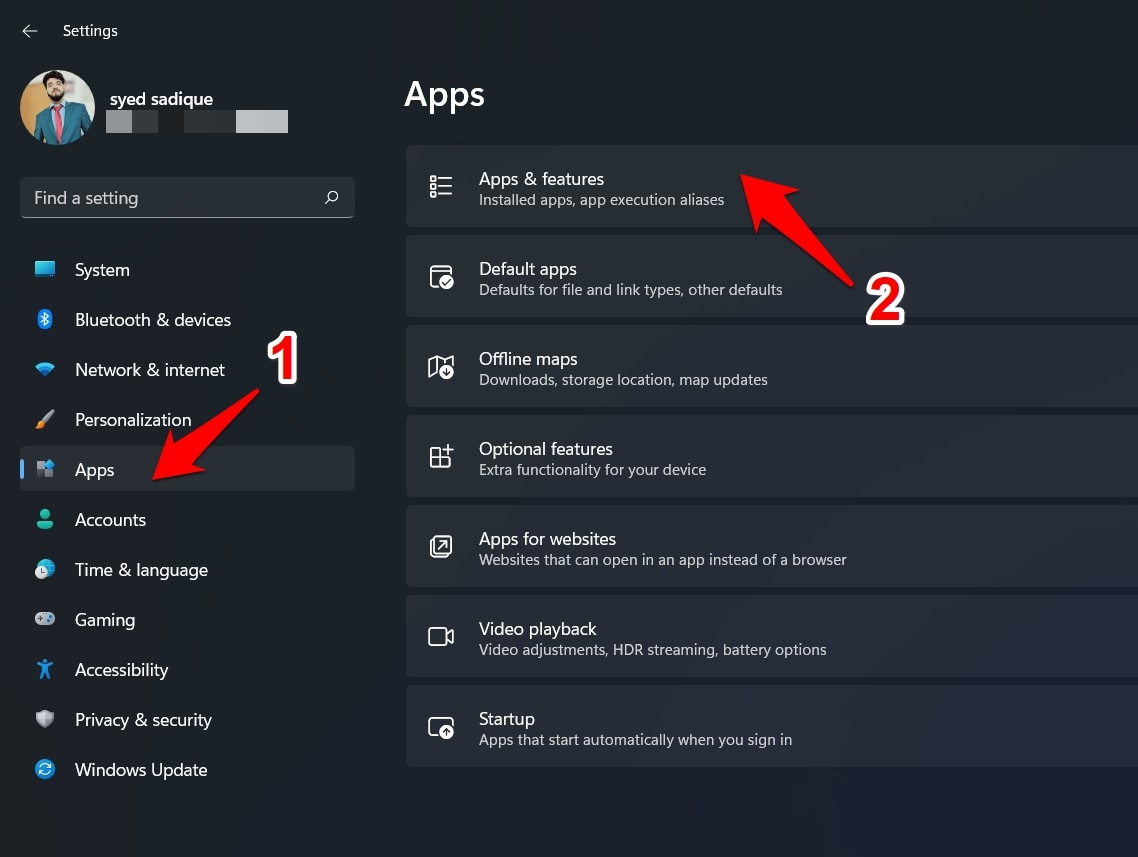The width and height of the screenshot is (1138, 857).
Task: Click the Video playback camera icon
Action: (x=441, y=636)
